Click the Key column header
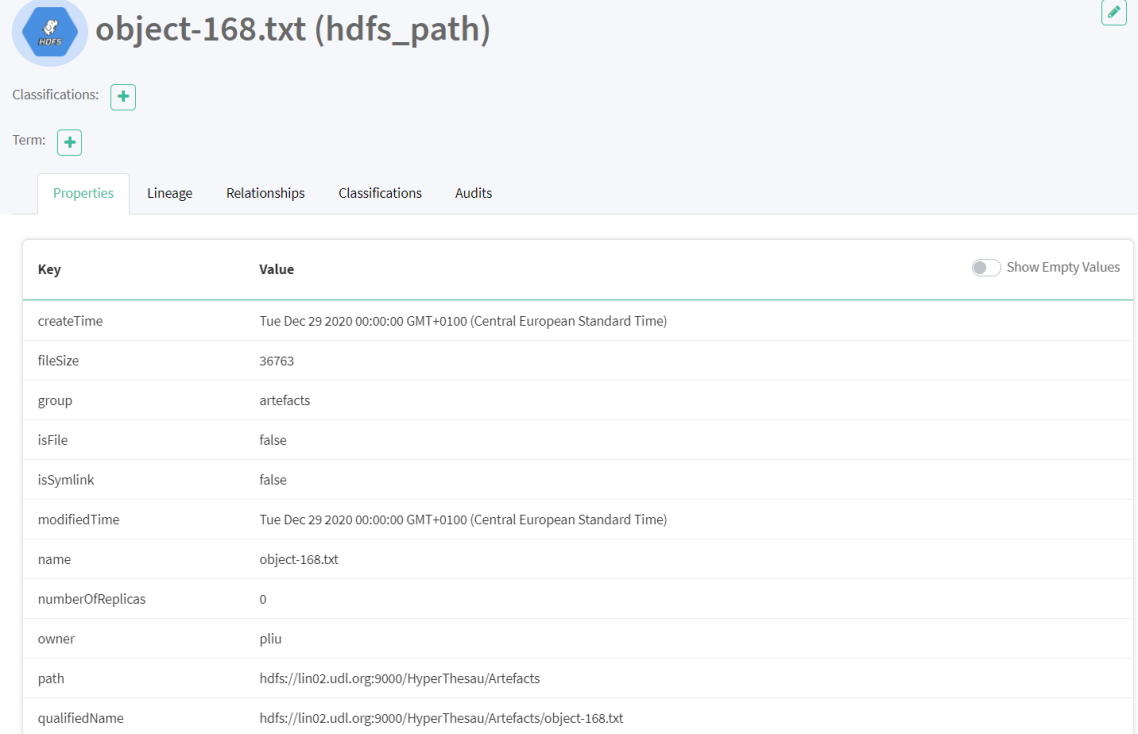Screen dimensions: 1138x734 click(49, 269)
